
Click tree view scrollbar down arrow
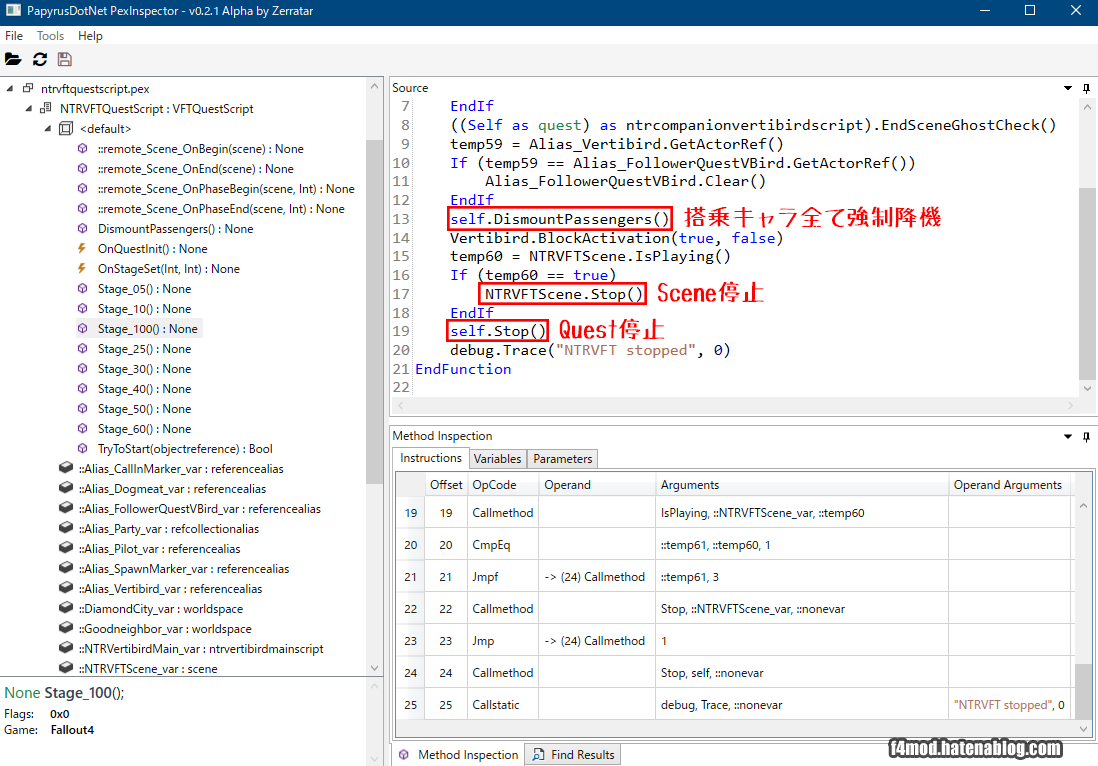374,668
